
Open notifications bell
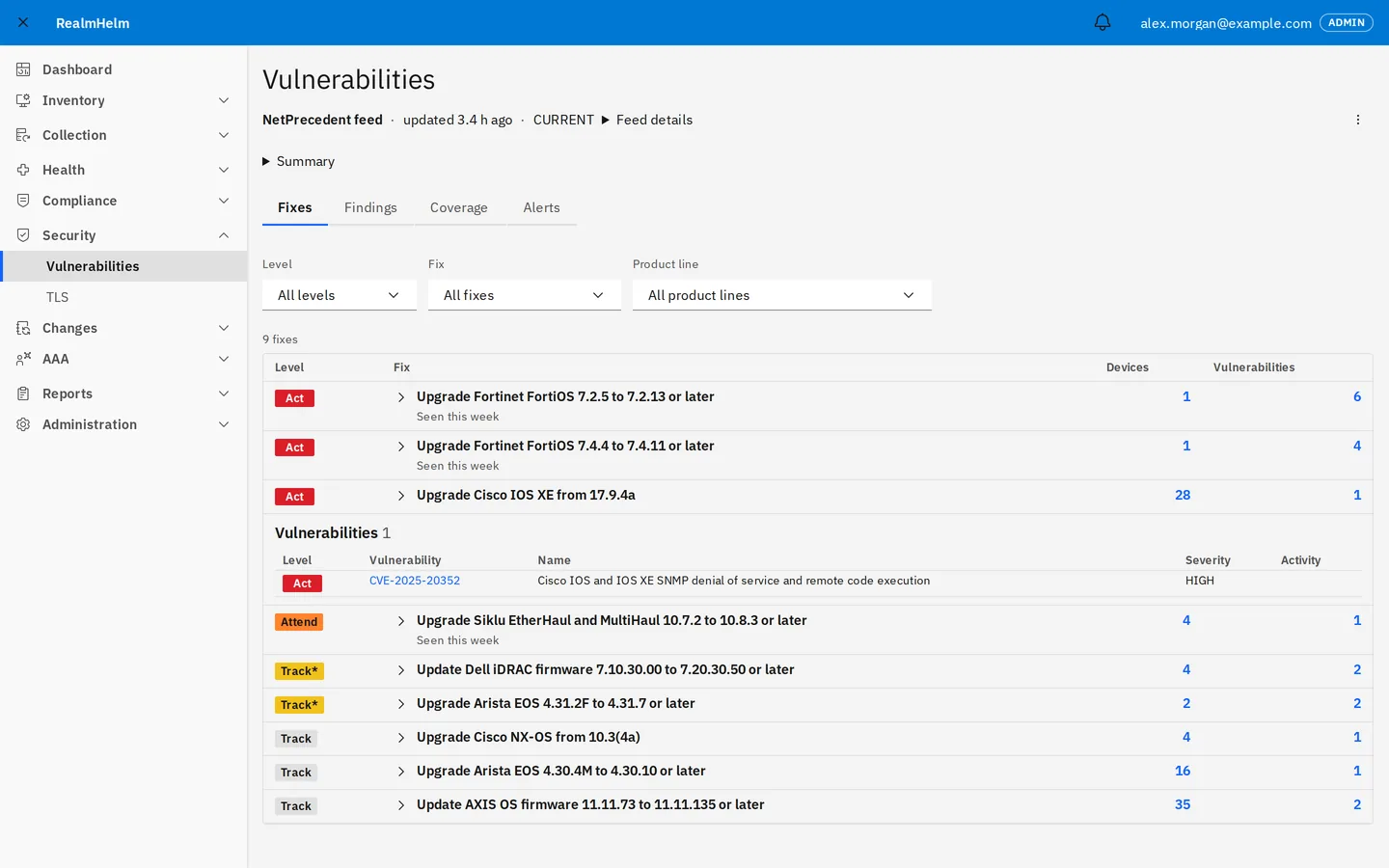tap(1103, 22)
